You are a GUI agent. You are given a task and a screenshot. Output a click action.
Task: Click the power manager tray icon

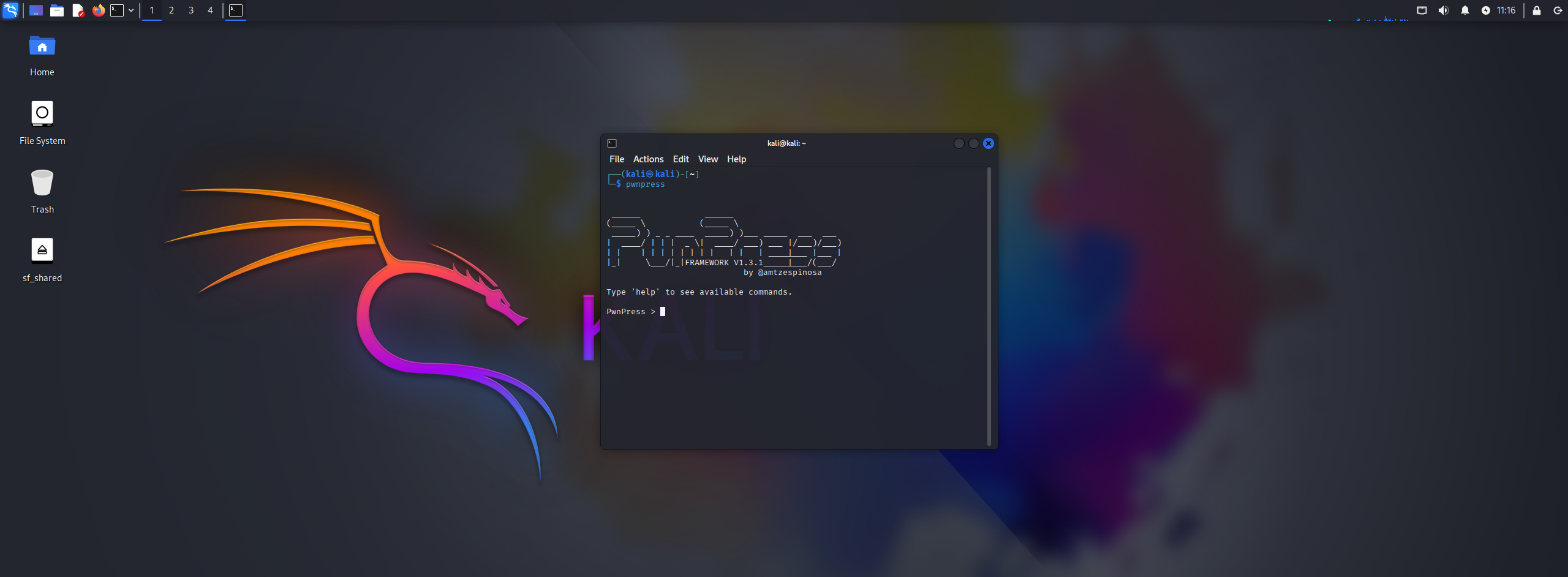pyautogui.click(x=1486, y=10)
